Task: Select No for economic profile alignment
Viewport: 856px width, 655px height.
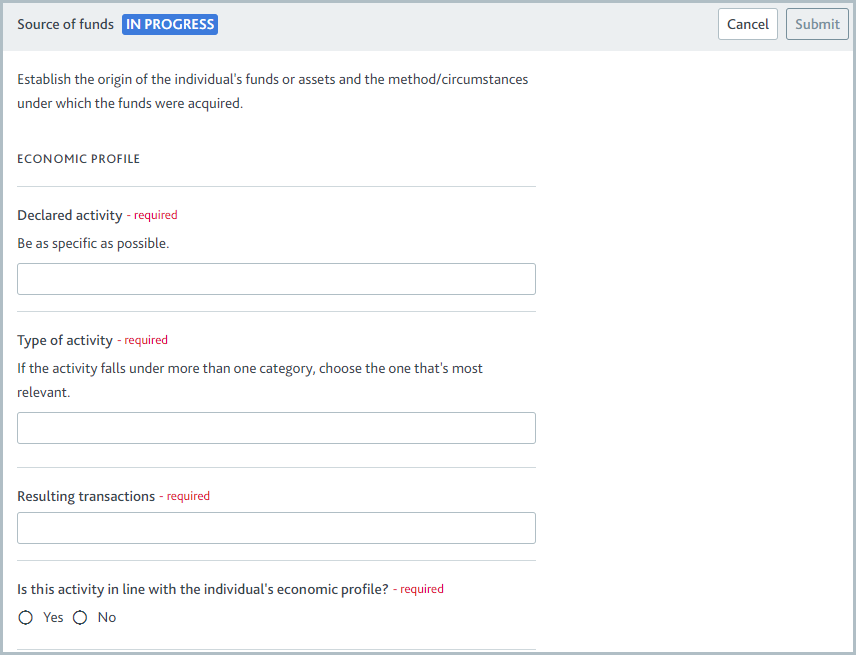Action: [x=80, y=617]
